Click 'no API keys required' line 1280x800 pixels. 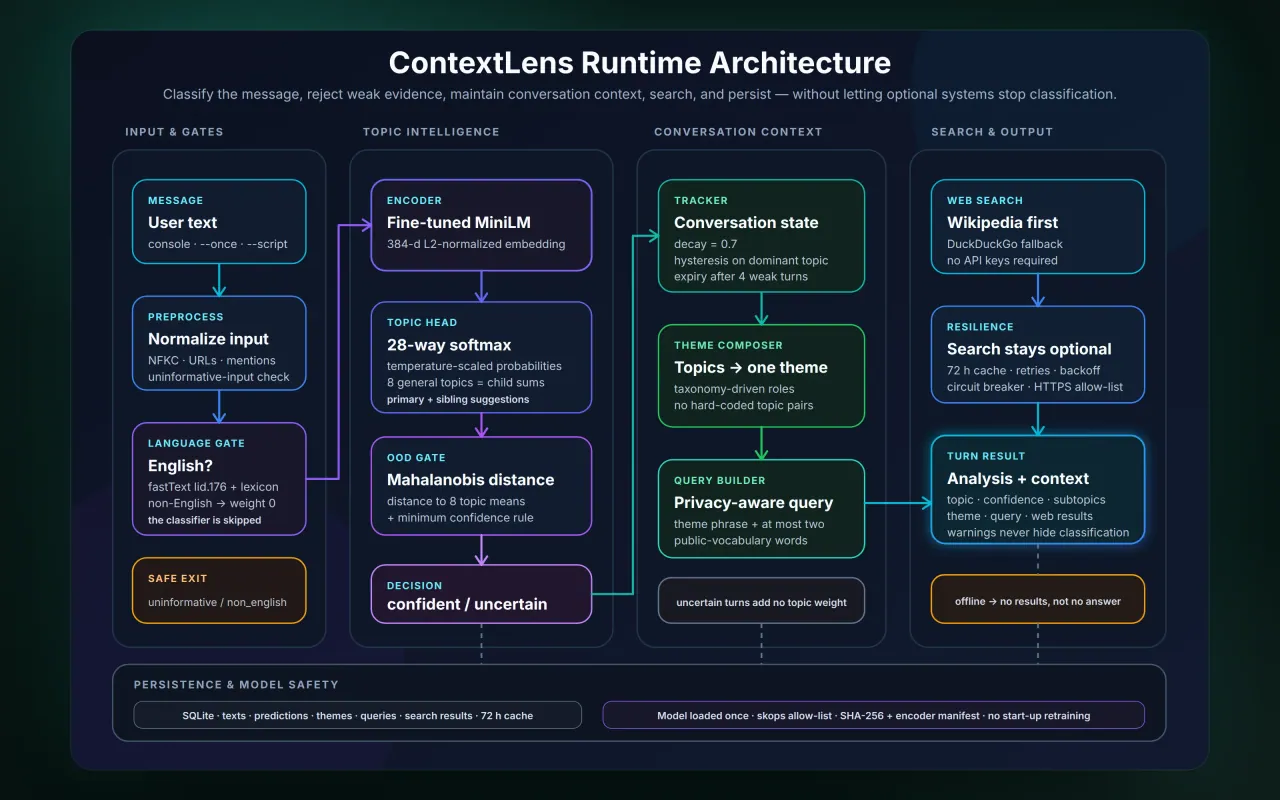point(1002,261)
